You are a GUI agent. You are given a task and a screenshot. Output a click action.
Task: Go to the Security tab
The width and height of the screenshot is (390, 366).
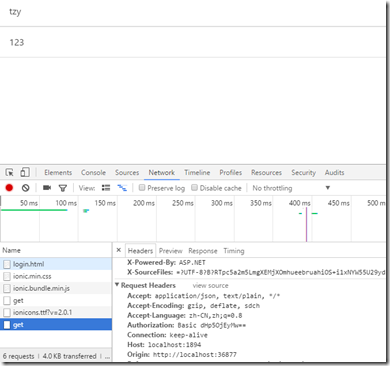303,172
